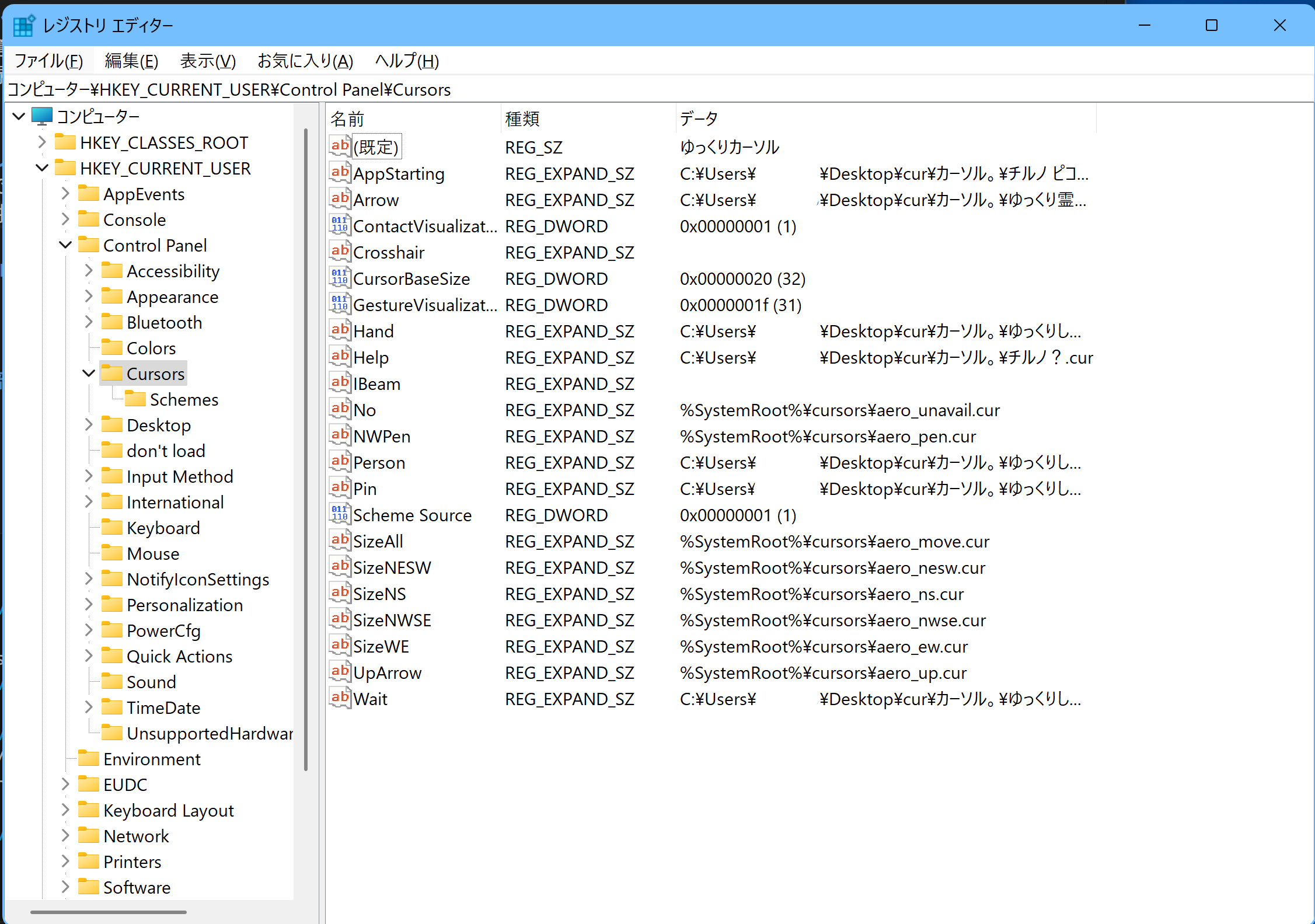Click the Colors folder icon
This screenshot has width=1315, height=924.
point(112,347)
